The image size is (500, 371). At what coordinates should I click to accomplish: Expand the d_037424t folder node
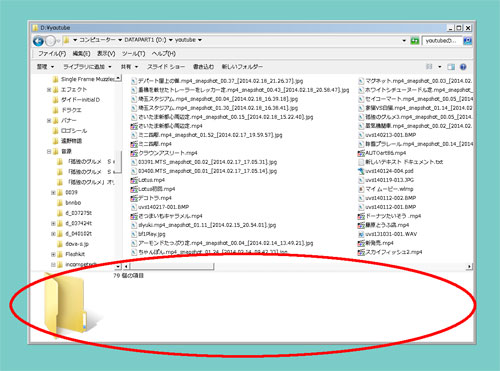click(x=53, y=223)
